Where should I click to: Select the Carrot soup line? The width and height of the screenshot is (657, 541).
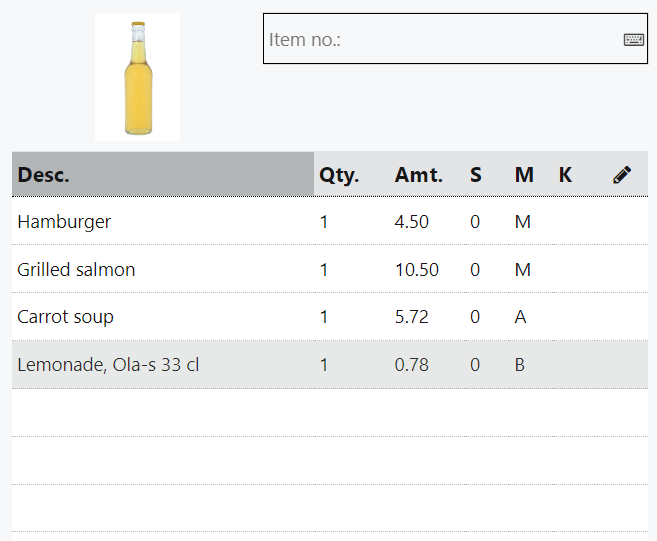pyautogui.click(x=65, y=317)
